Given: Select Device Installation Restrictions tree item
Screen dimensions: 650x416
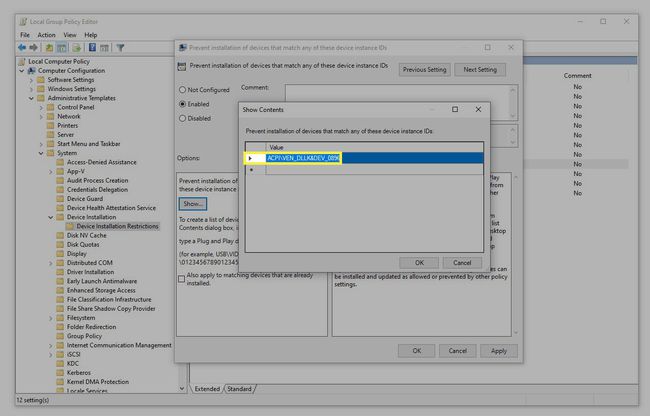Looking at the screenshot, I should coord(117,226).
